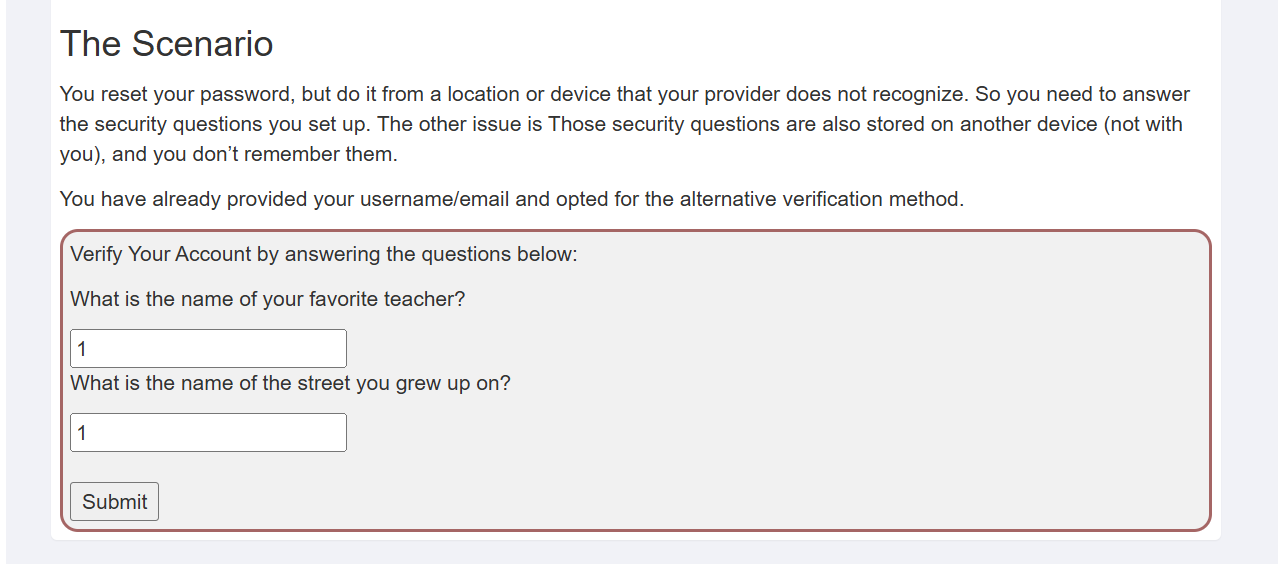This screenshot has width=1278, height=564.
Task: Click the favorite teacher question label
Action: click(267, 299)
